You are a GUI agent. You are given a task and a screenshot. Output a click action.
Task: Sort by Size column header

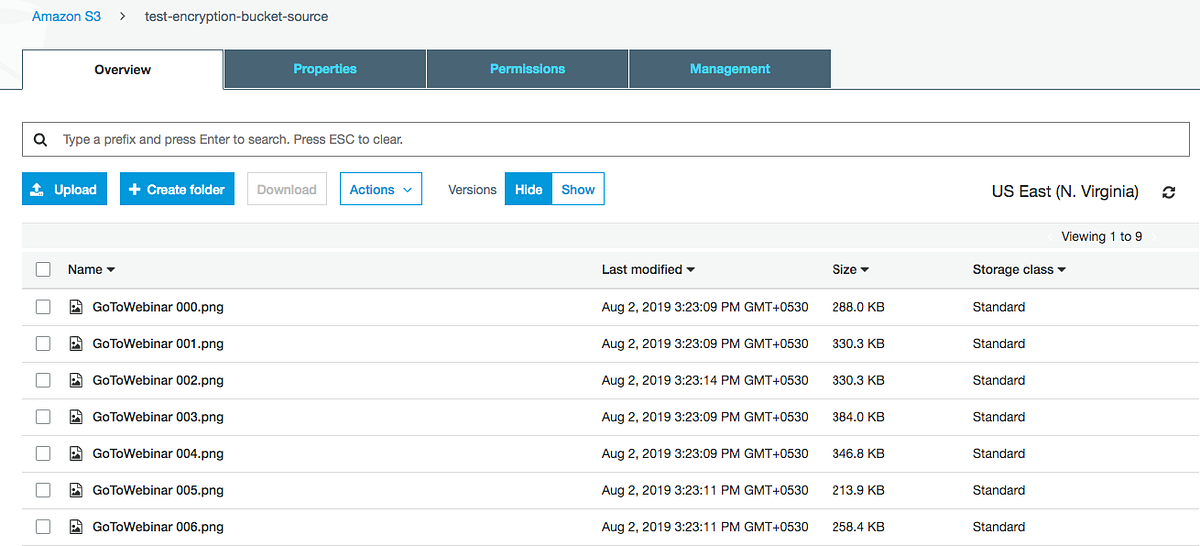(850, 269)
